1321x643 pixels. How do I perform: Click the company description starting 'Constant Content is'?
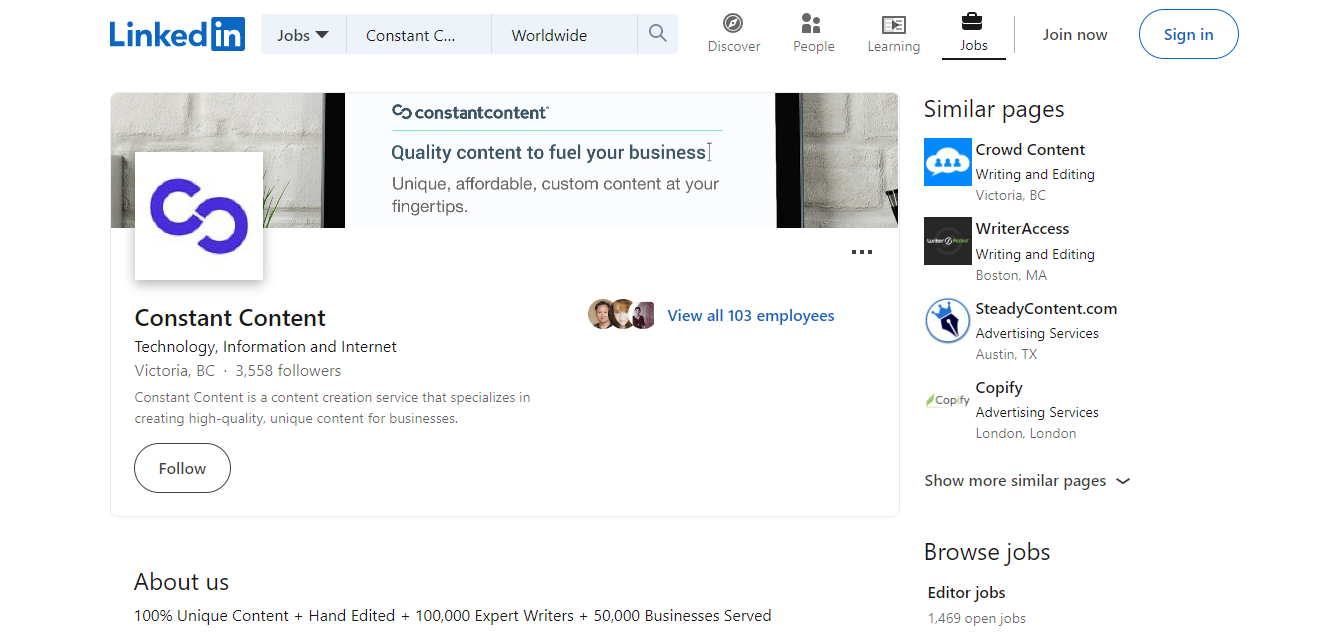[x=333, y=408]
